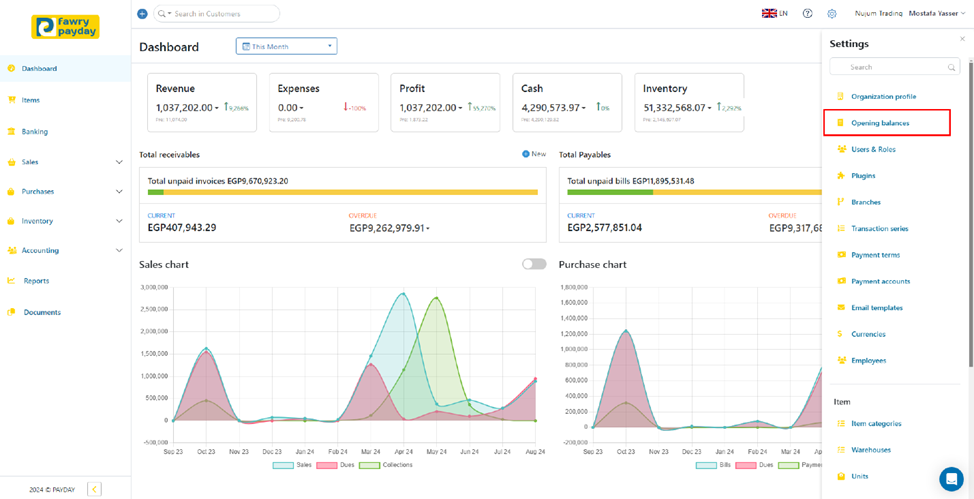Toggle the Sales chart switch

coord(534,264)
